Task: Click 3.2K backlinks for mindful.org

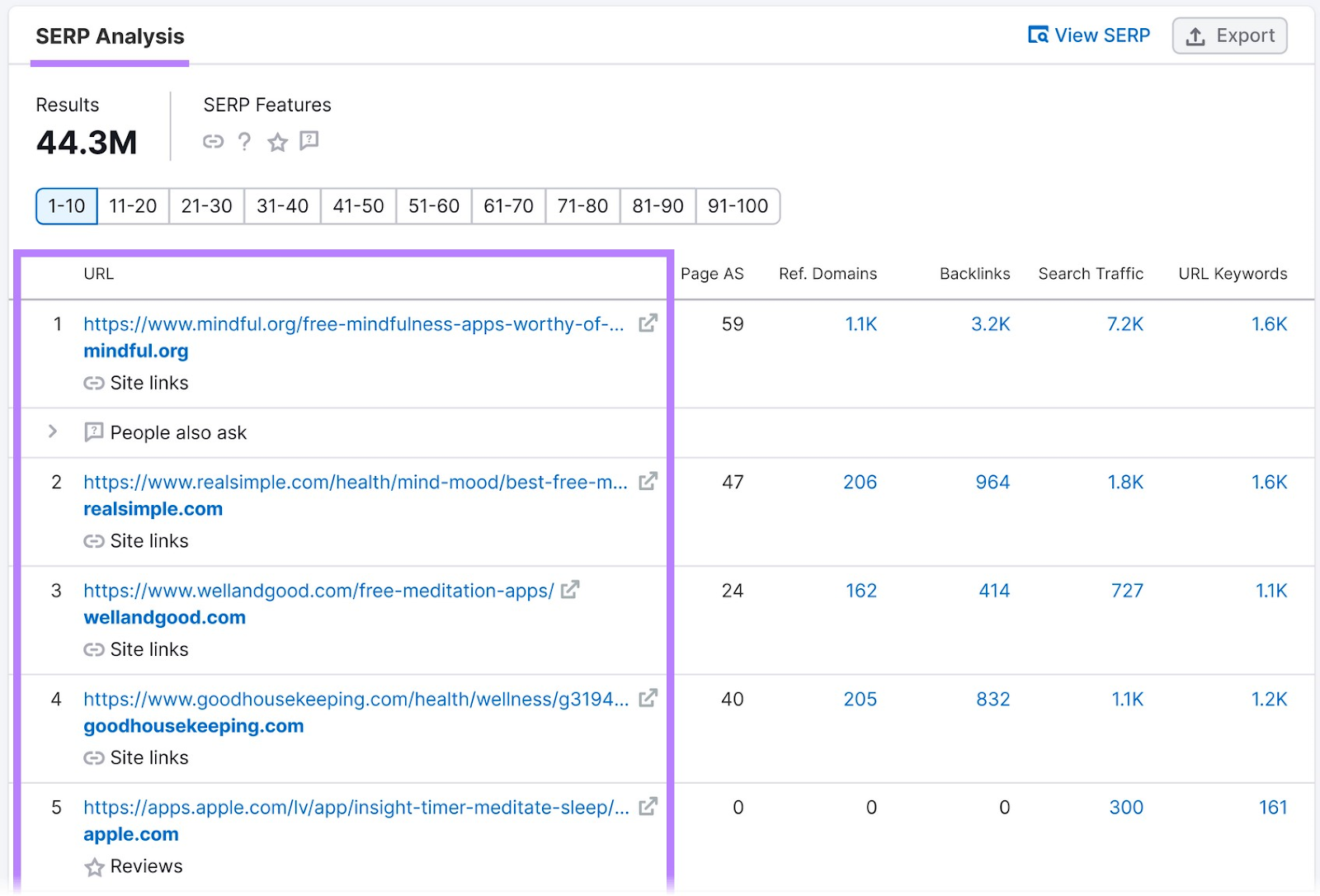Action: click(x=990, y=324)
